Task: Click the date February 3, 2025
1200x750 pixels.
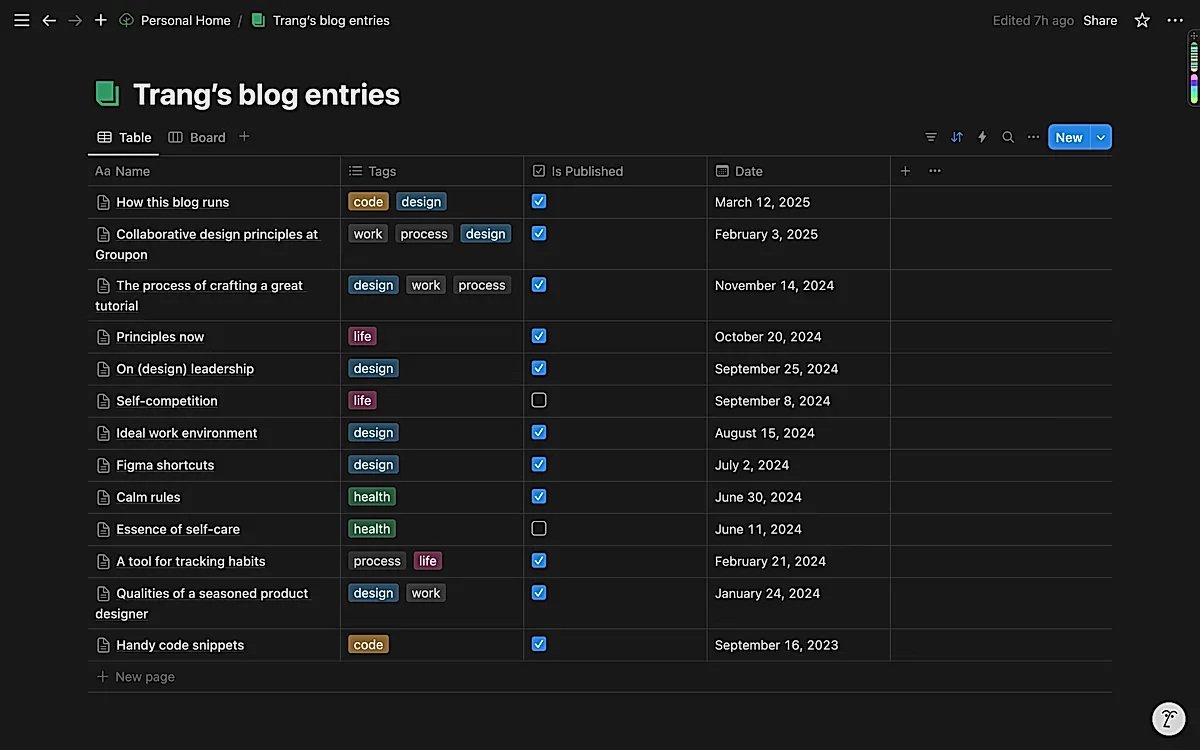Action: click(766, 234)
